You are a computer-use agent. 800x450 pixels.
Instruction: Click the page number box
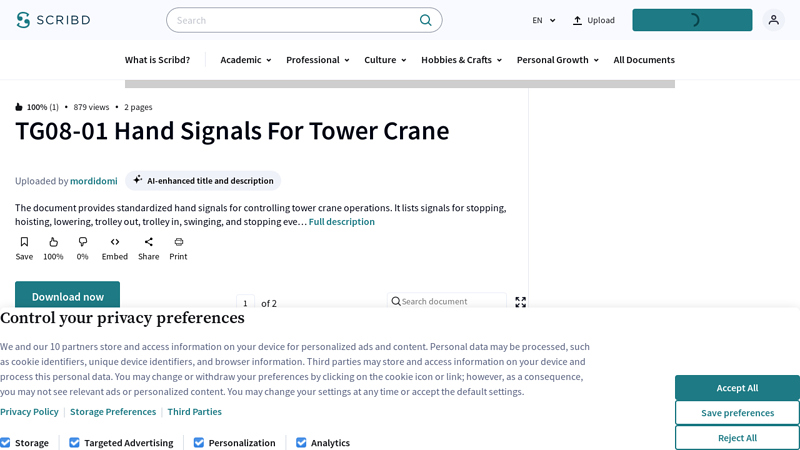(x=245, y=303)
